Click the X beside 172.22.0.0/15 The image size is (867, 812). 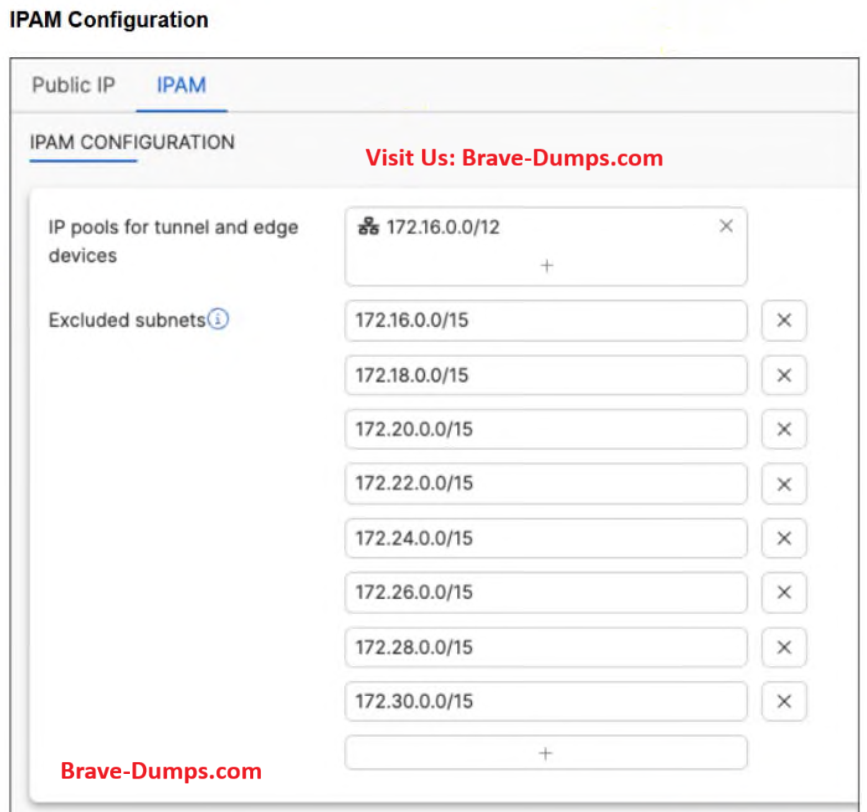point(784,484)
